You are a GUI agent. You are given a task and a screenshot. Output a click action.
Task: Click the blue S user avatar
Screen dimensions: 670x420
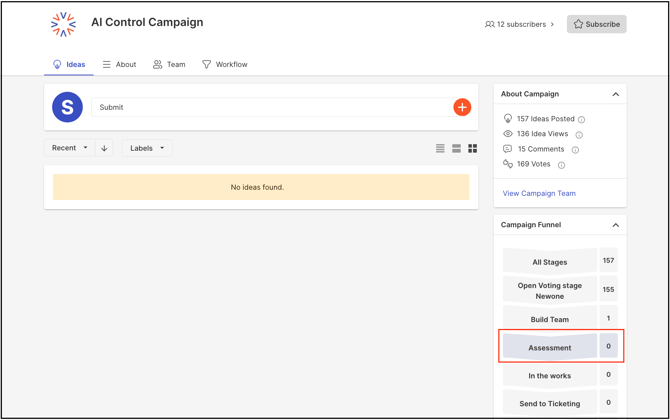[x=67, y=107]
